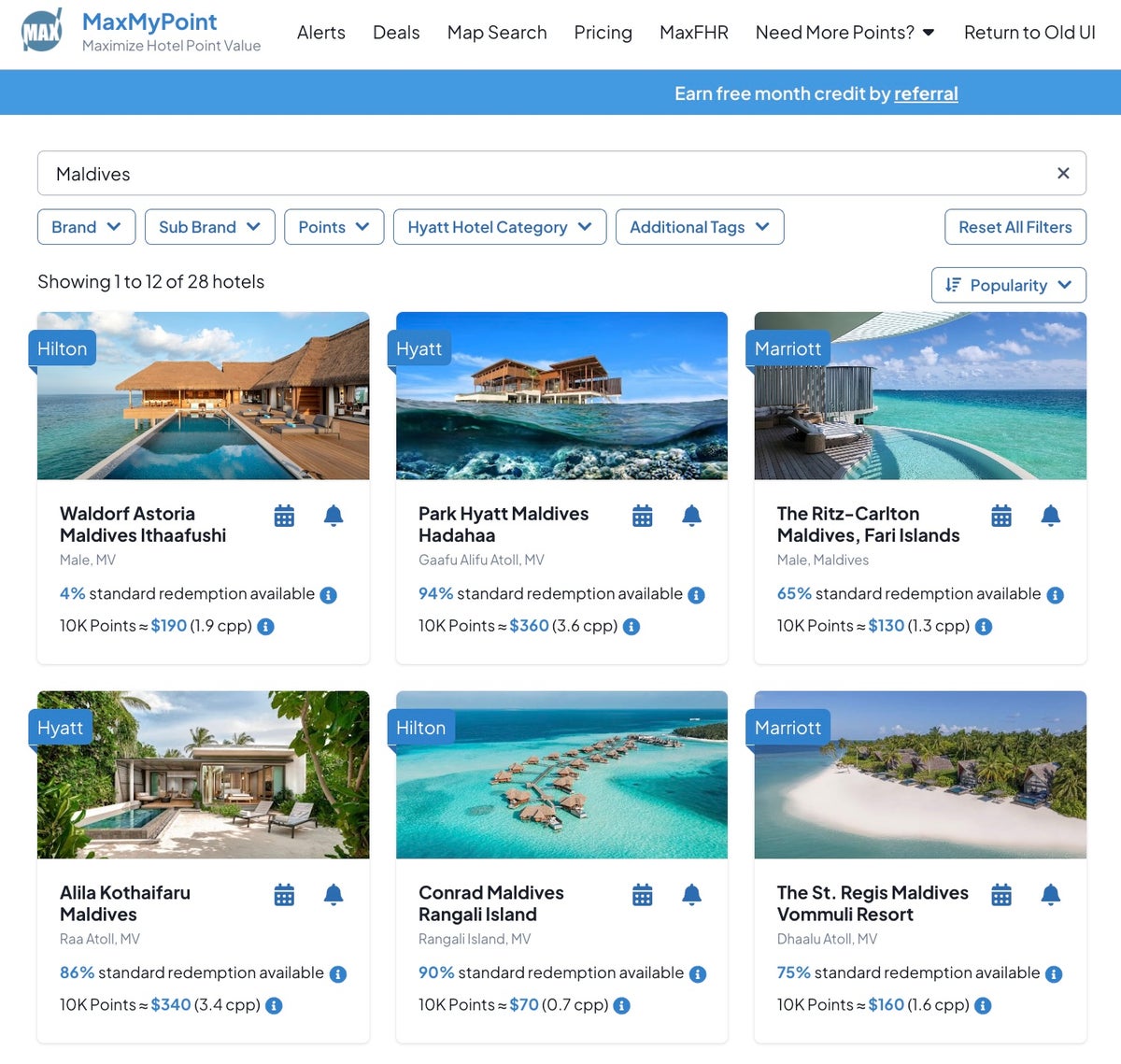Expand the Additional Tags filter
This screenshot has width=1121, height=1064.
coord(699,227)
